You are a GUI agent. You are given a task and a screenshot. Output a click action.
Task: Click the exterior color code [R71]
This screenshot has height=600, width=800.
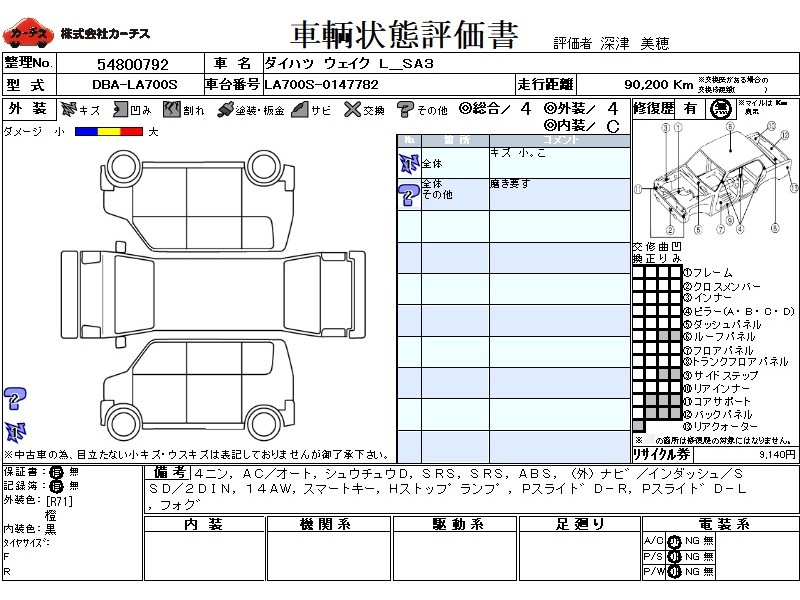pos(59,501)
